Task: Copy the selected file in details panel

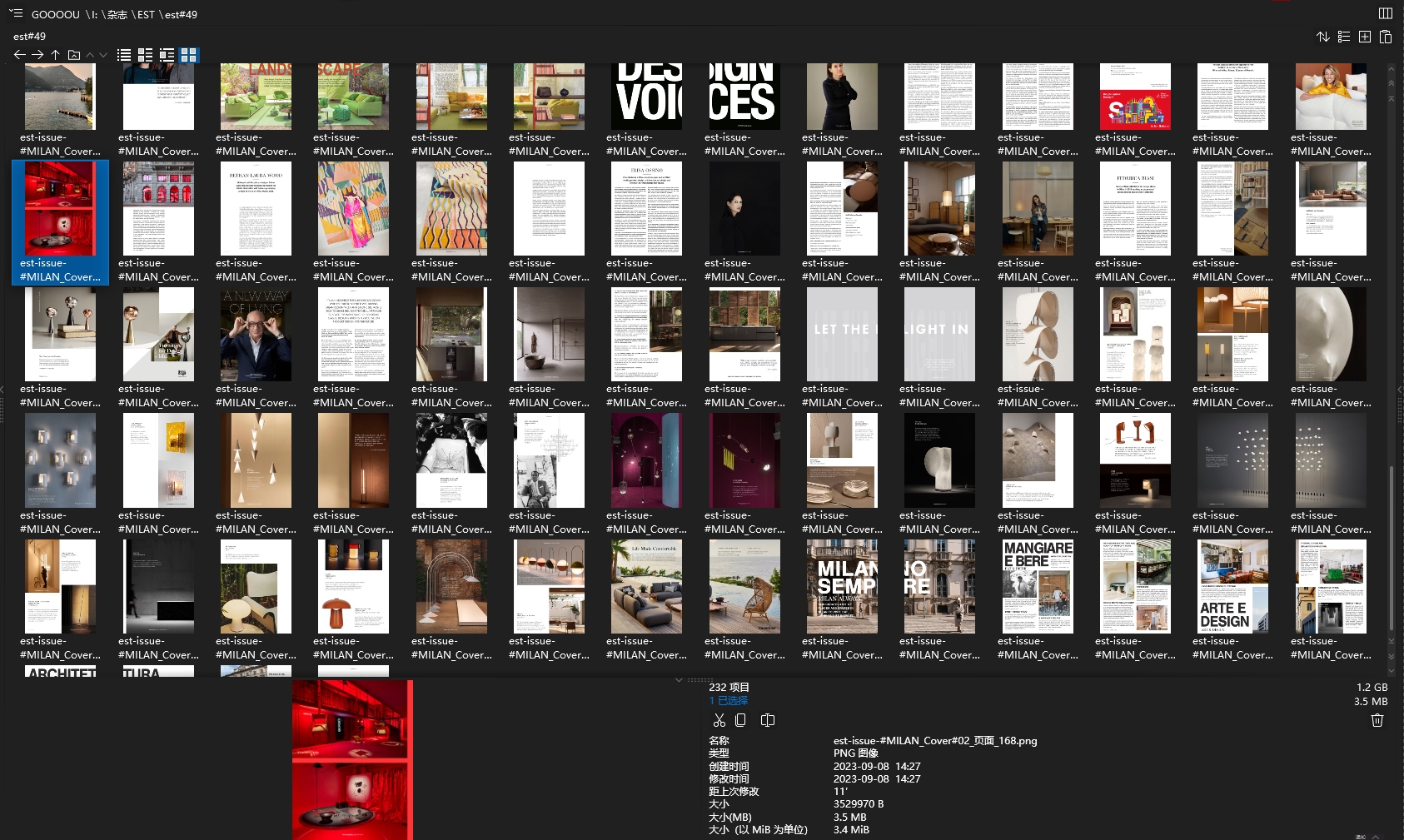Action: point(740,720)
